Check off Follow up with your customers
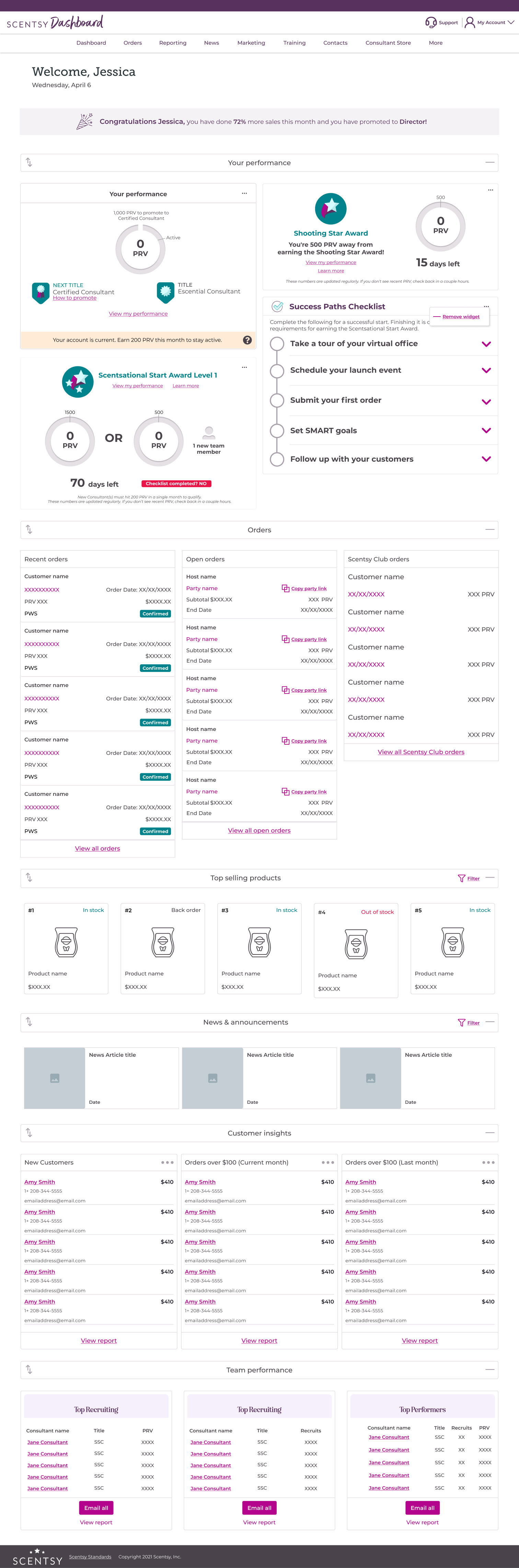 (277, 460)
